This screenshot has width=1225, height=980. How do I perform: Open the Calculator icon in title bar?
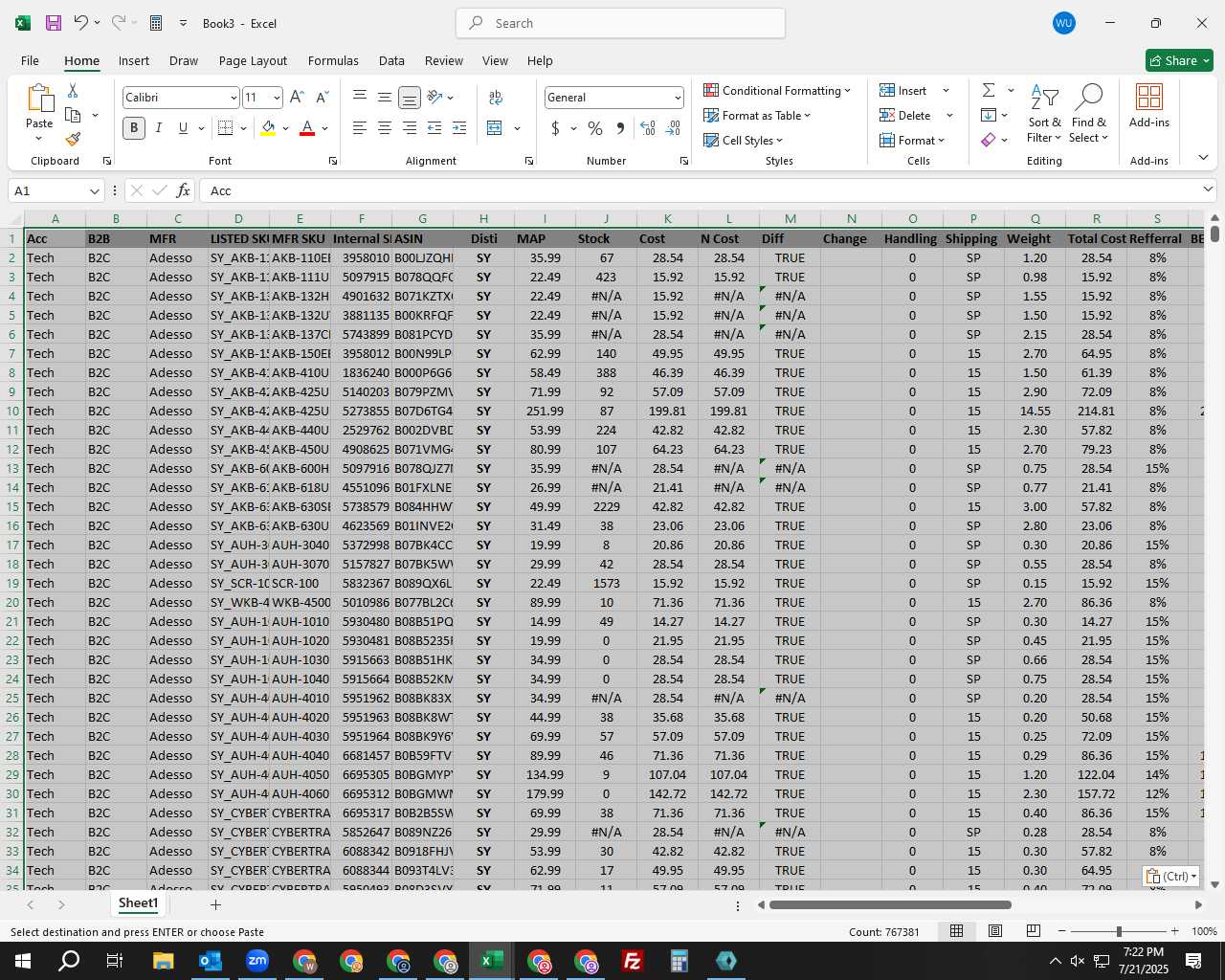pos(155,23)
